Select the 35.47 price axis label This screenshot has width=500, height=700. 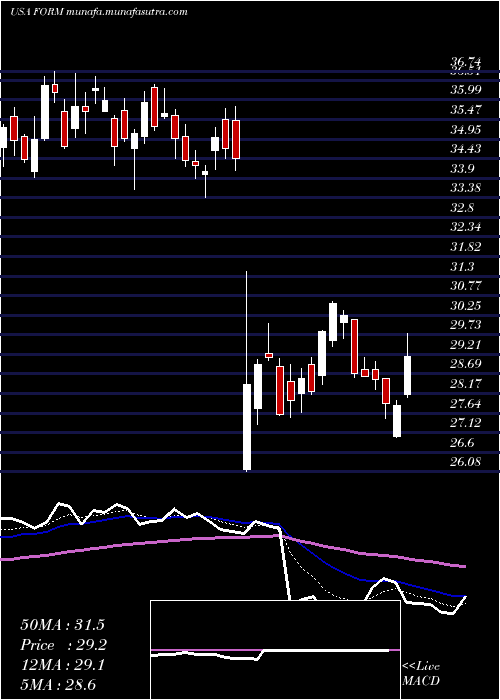pyautogui.click(x=466, y=109)
